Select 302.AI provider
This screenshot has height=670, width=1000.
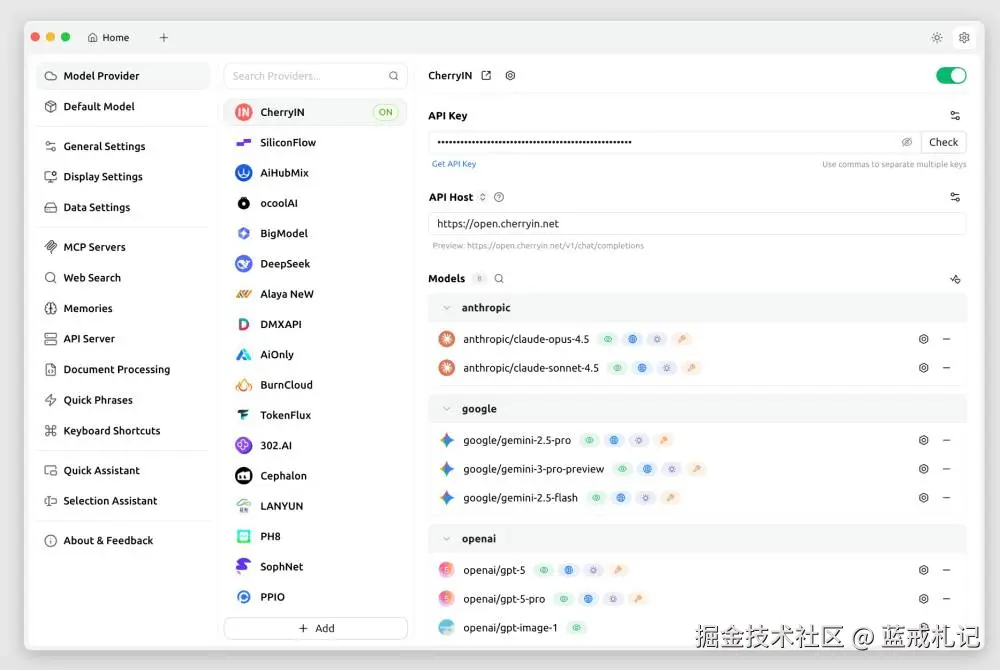click(316, 445)
